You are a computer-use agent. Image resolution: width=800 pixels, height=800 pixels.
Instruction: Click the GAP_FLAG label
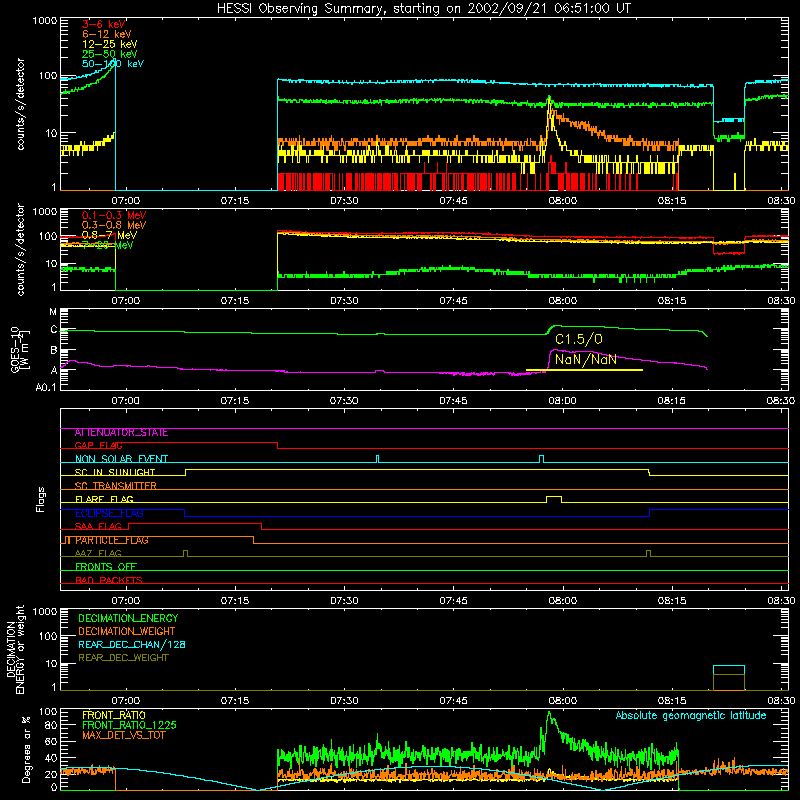[x=98, y=446]
